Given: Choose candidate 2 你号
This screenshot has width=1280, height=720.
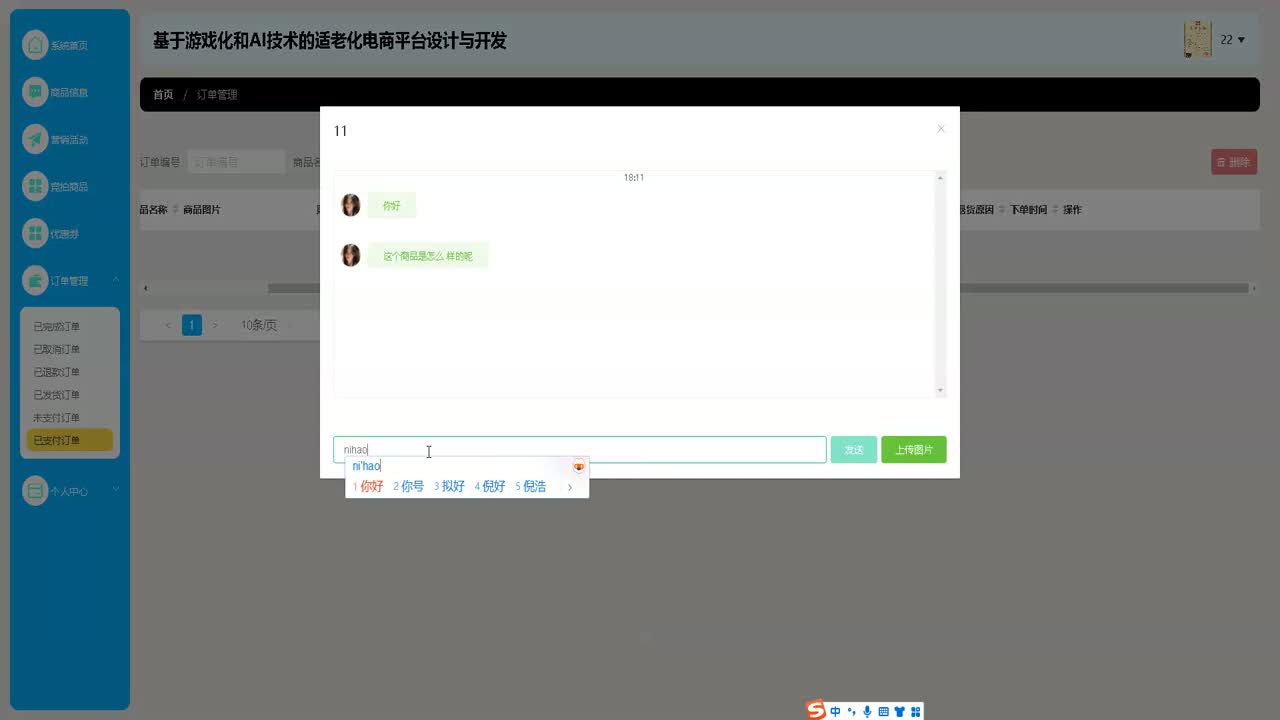Looking at the screenshot, I should click(409, 486).
